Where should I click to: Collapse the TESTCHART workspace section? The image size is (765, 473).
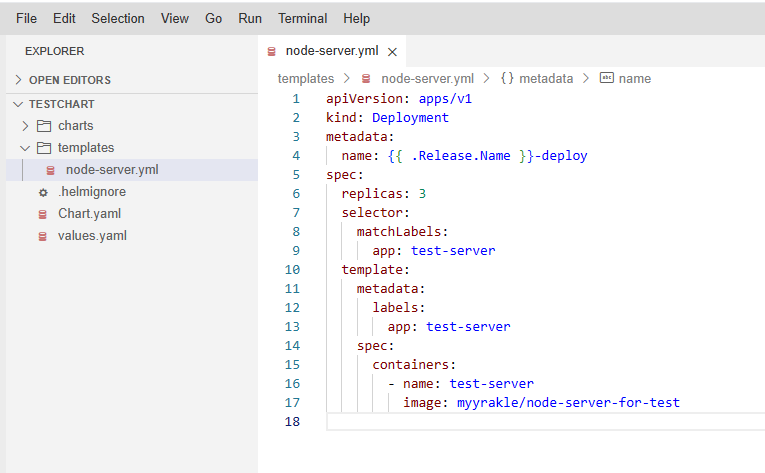click(x=18, y=104)
